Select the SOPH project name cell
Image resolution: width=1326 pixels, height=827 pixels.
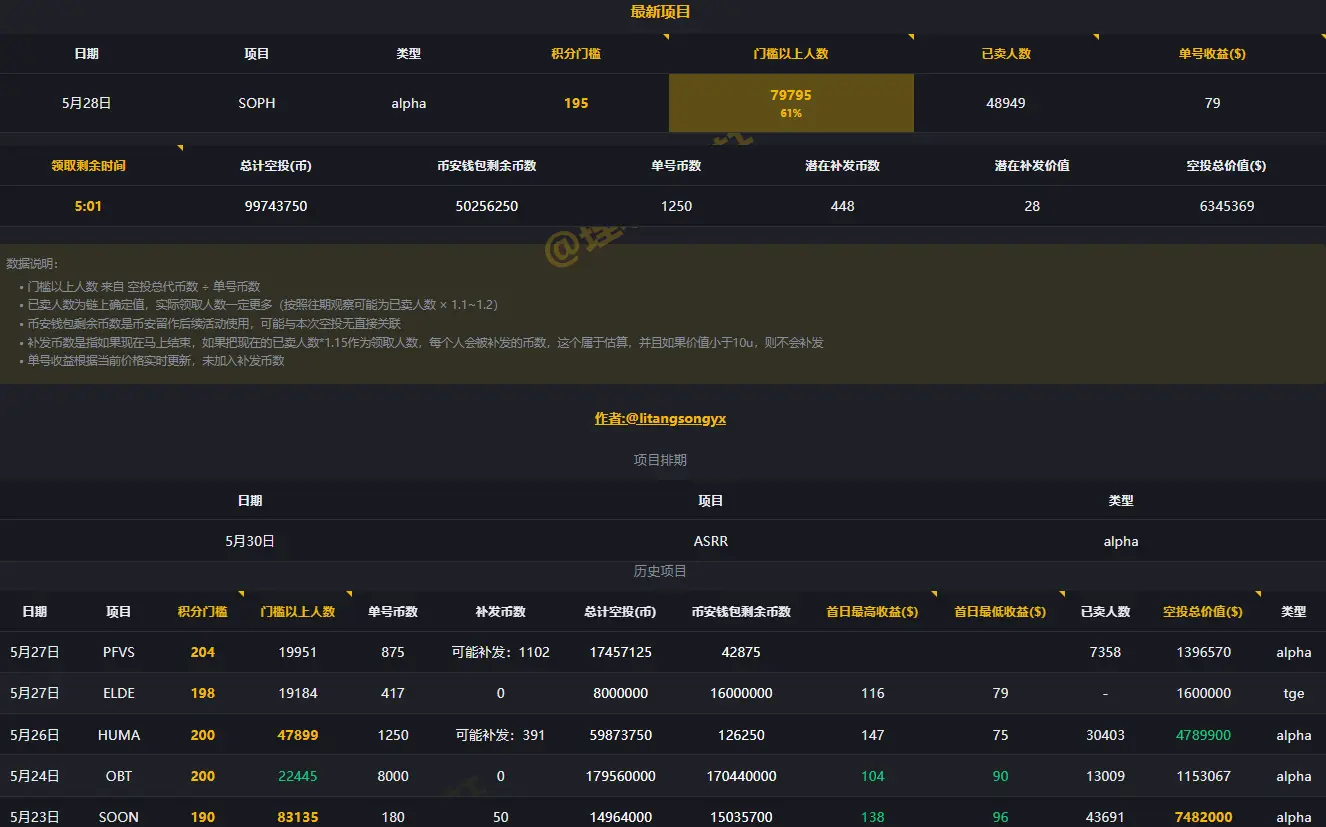(257, 103)
